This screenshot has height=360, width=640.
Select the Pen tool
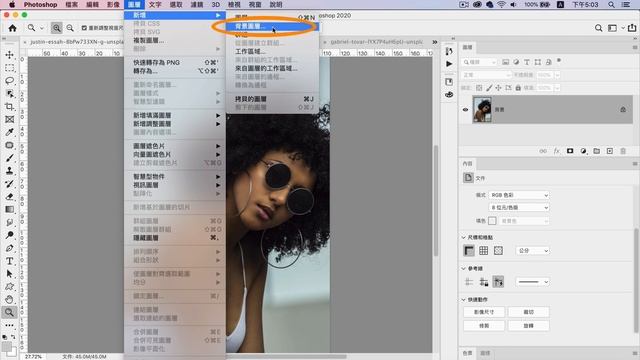point(9,248)
